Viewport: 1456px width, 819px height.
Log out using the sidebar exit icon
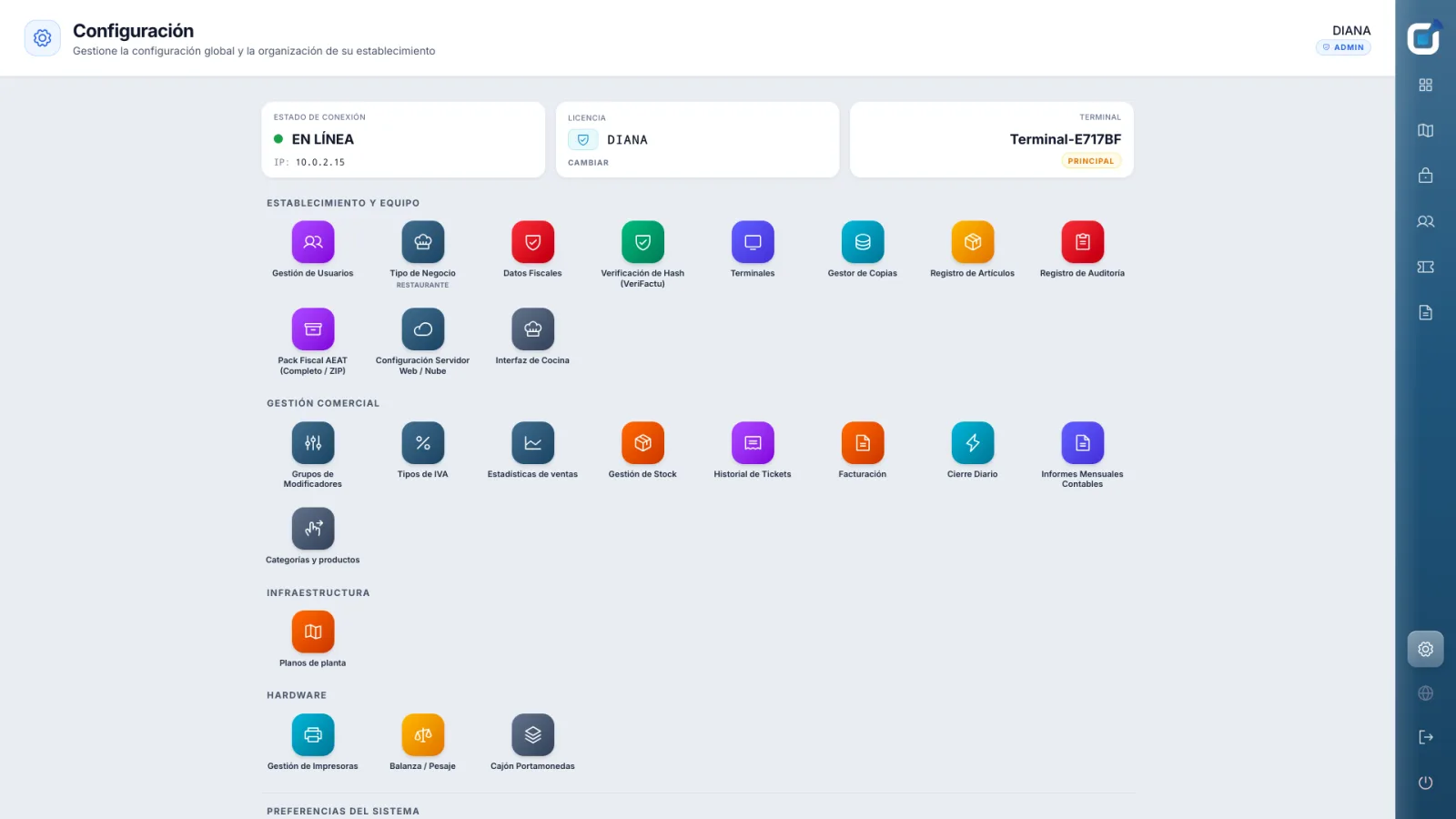pyautogui.click(x=1426, y=737)
